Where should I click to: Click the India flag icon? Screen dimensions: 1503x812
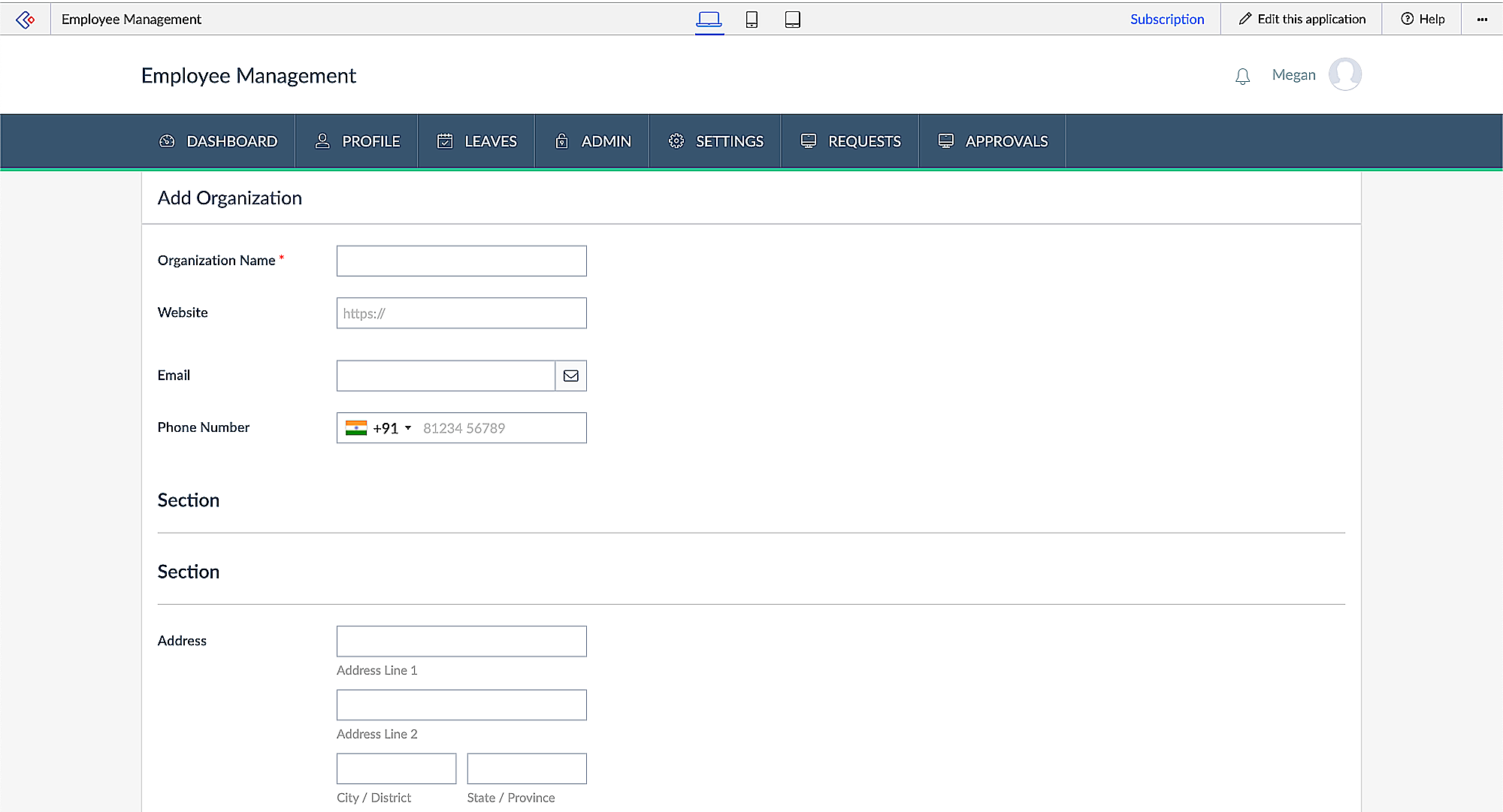tap(356, 428)
